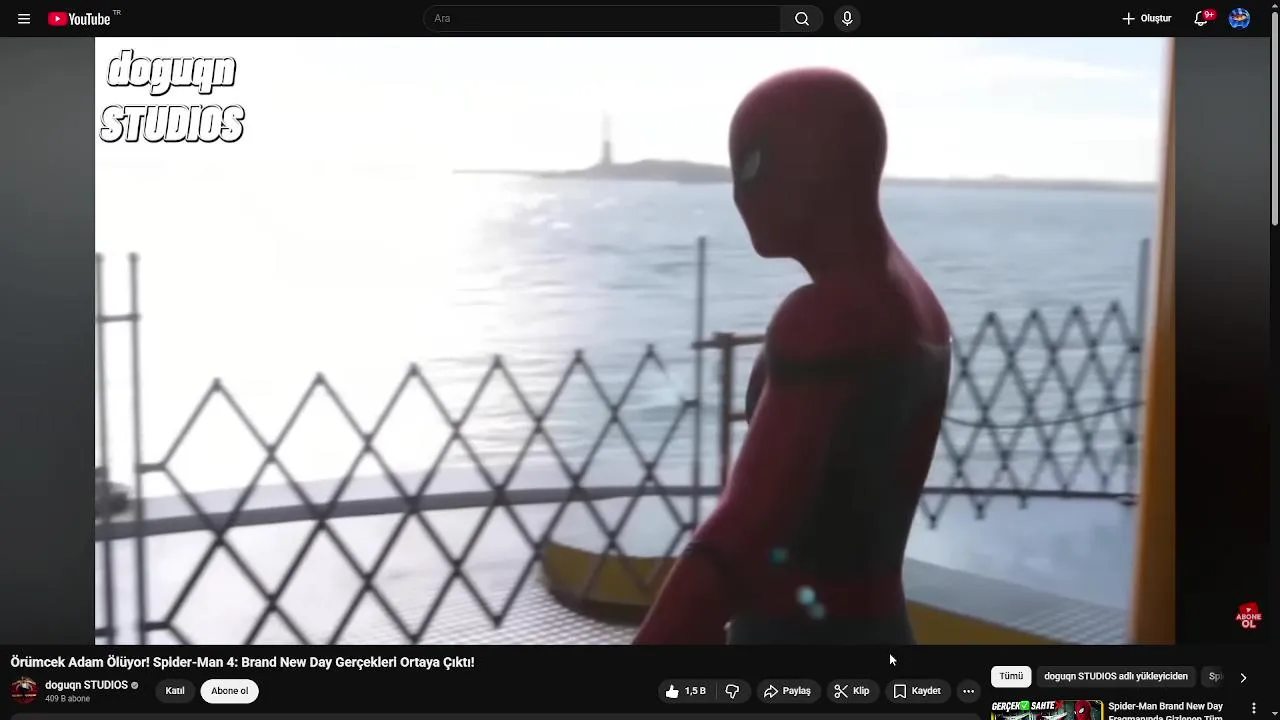Like the video with thumbs up
Viewport: 1280px width, 720px height.
pos(686,691)
